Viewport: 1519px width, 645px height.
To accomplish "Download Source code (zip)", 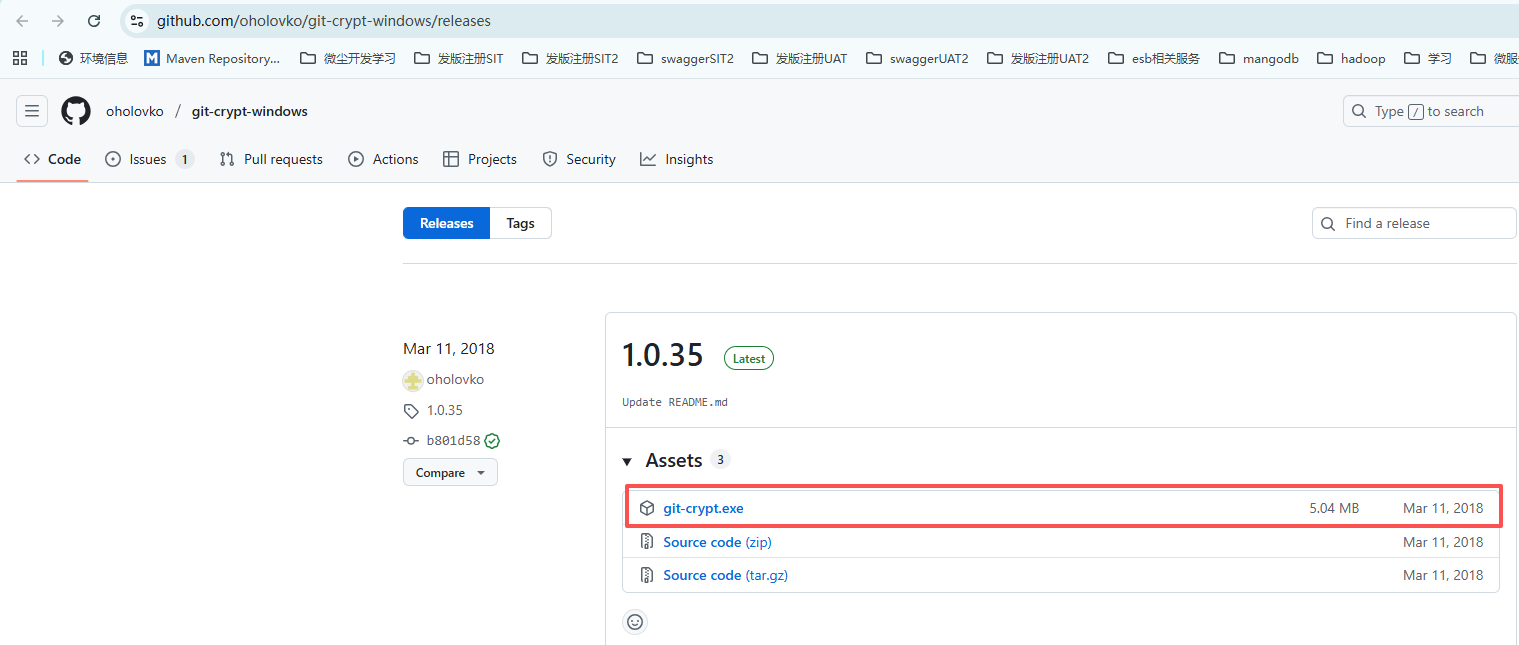I will coord(717,542).
